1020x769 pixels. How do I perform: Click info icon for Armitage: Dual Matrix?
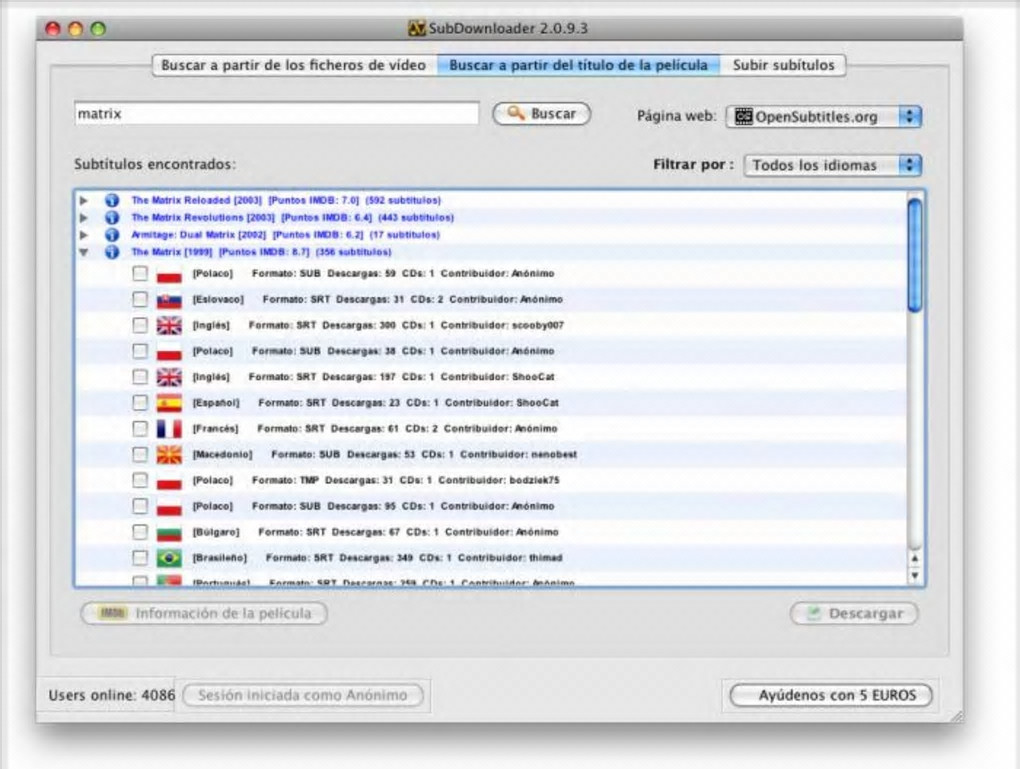click(112, 235)
